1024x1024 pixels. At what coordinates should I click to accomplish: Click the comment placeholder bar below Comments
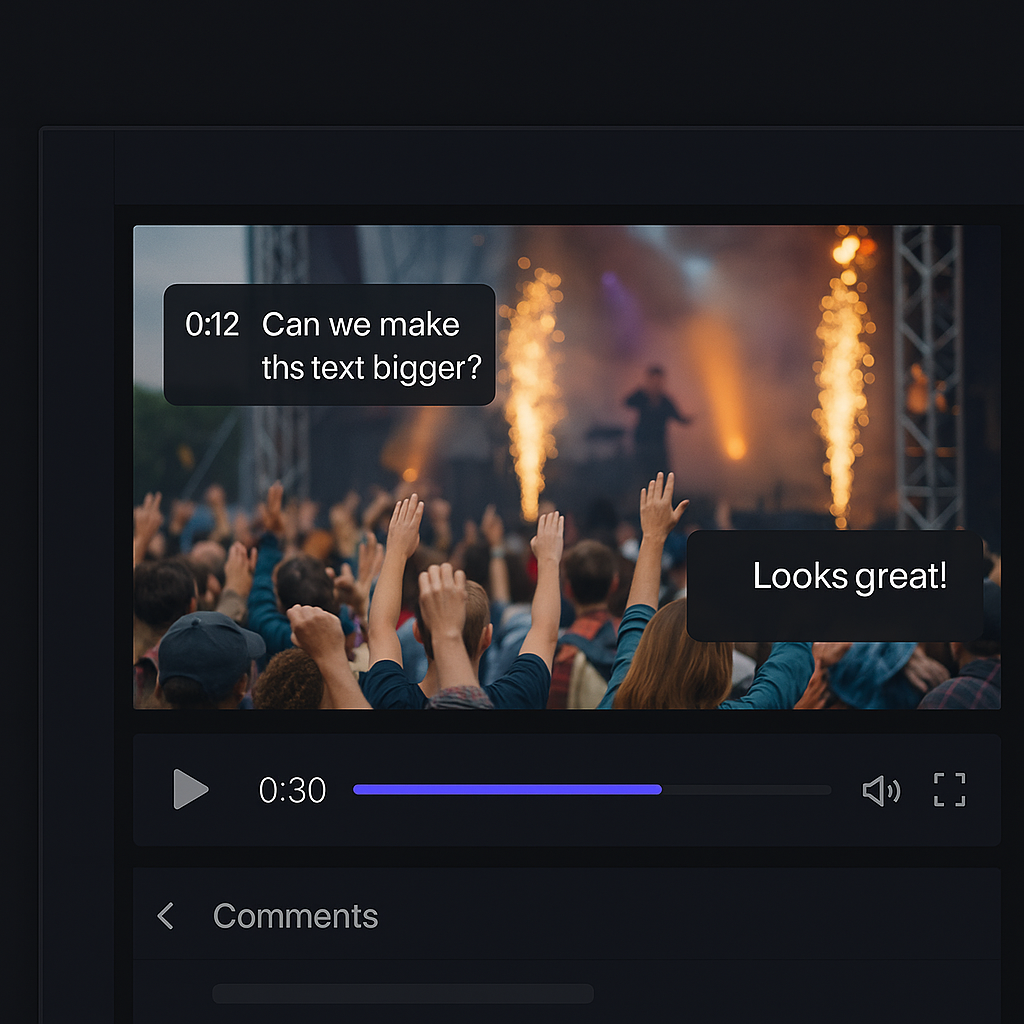pos(403,993)
